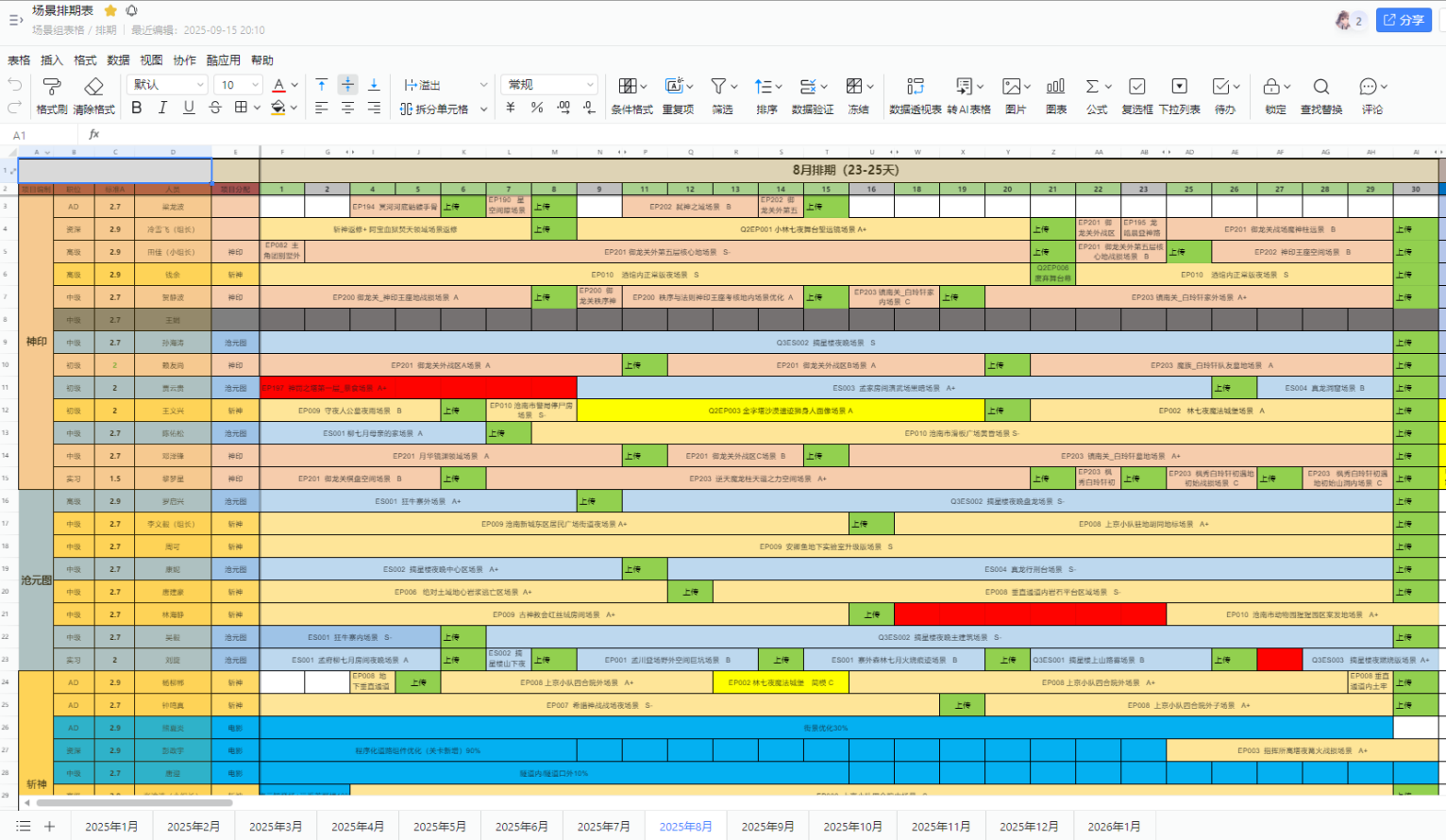Open the formula (公式) sigma tool
The width and height of the screenshot is (1446, 840).
tap(1097, 96)
